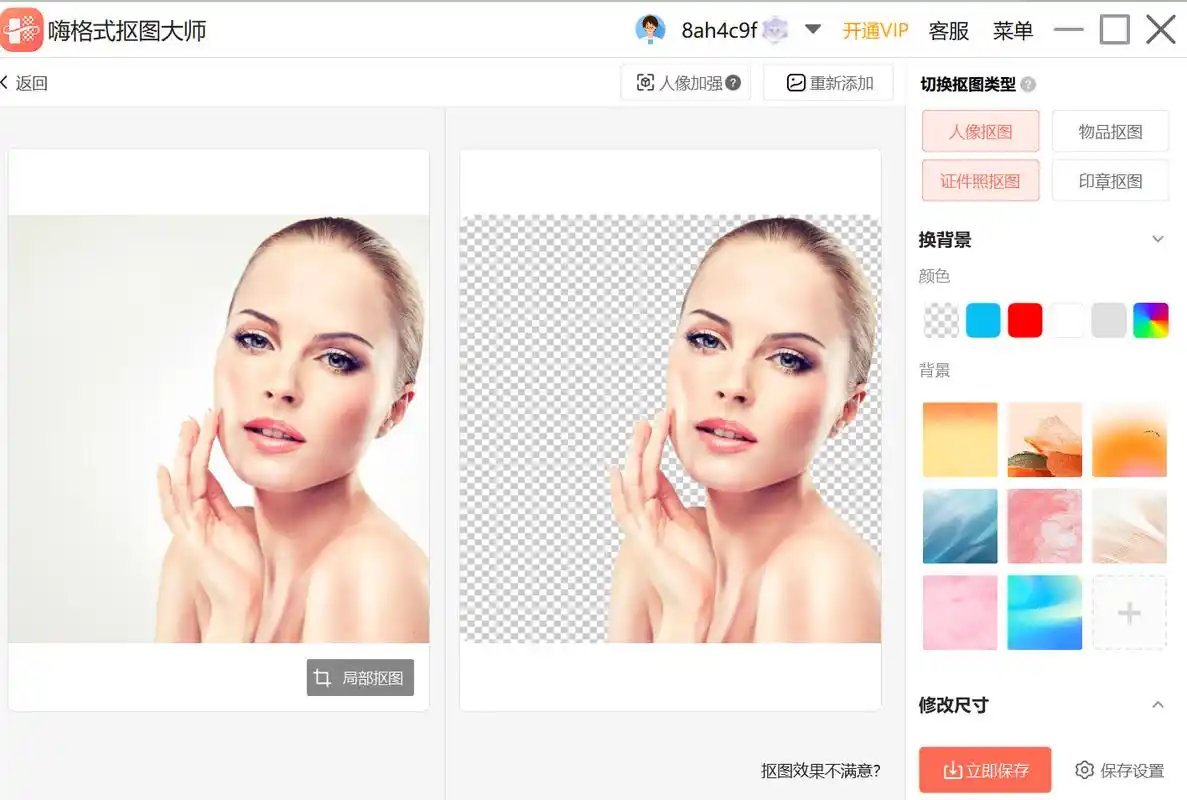
Task: Pick the red background color swatch
Action: pos(1024,319)
